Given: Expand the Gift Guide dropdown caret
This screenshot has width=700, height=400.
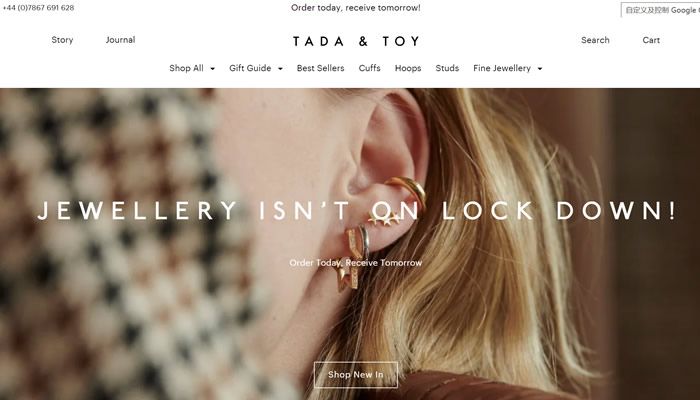Looking at the screenshot, I should 280,69.
